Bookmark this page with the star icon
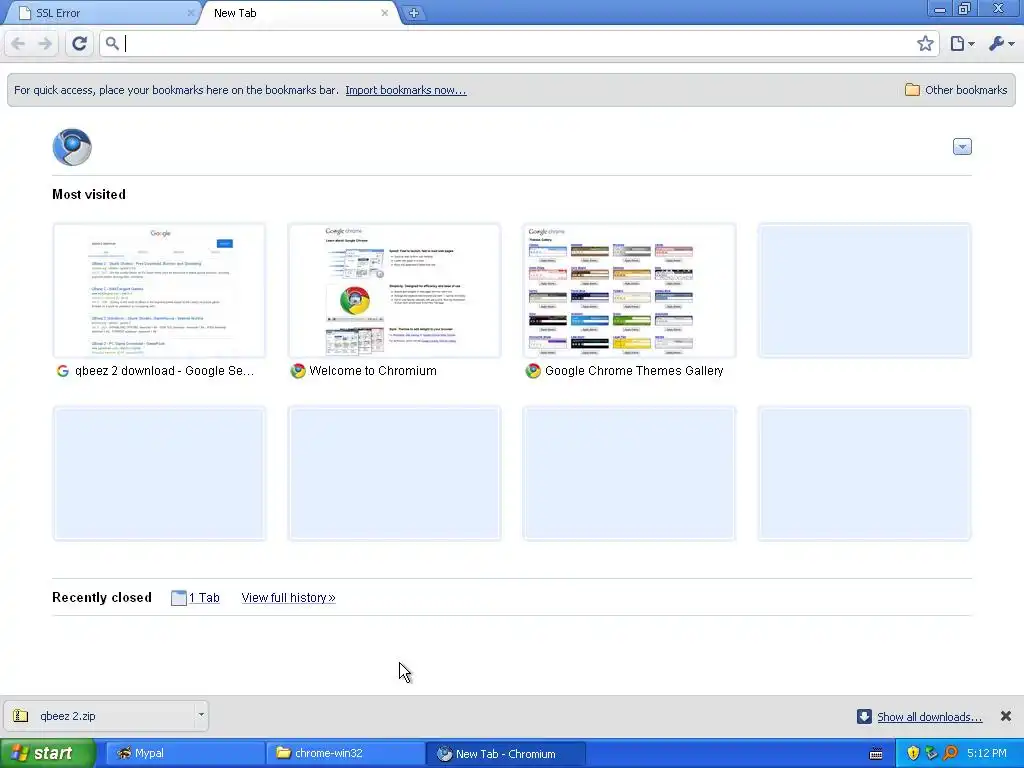The width and height of the screenshot is (1024, 768). click(x=925, y=44)
